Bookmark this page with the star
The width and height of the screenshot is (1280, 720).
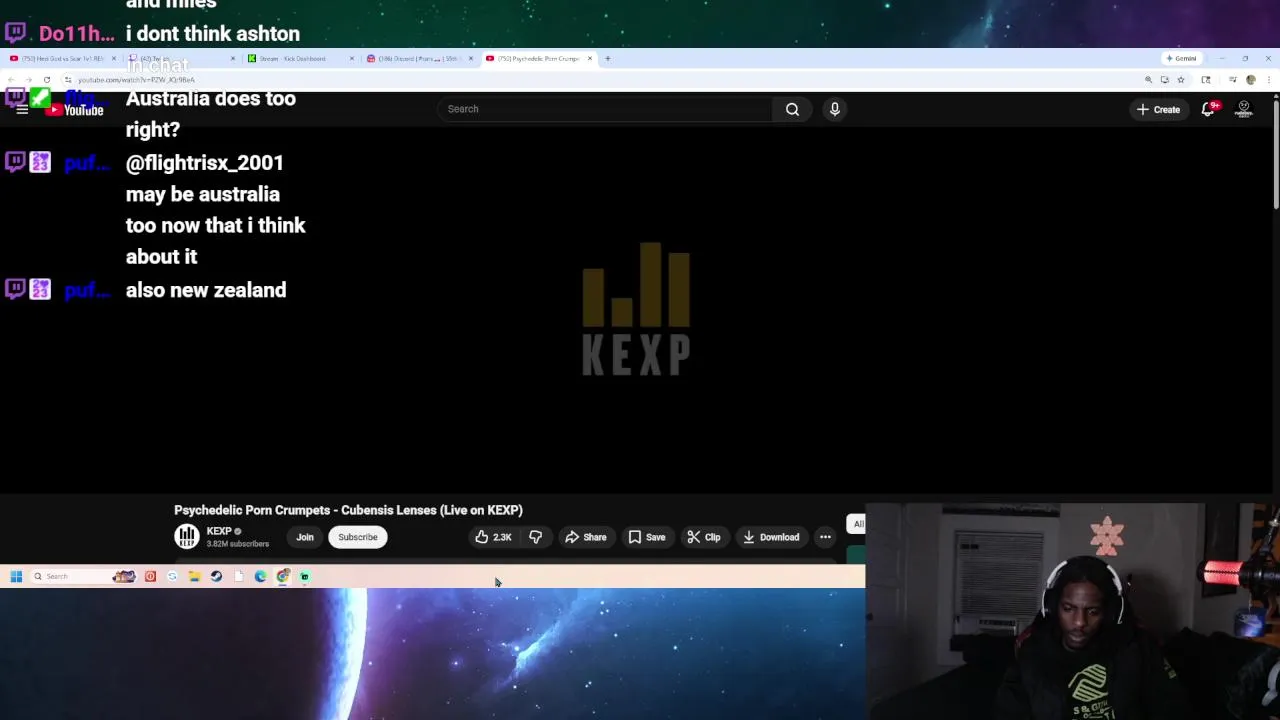tap(1180, 80)
